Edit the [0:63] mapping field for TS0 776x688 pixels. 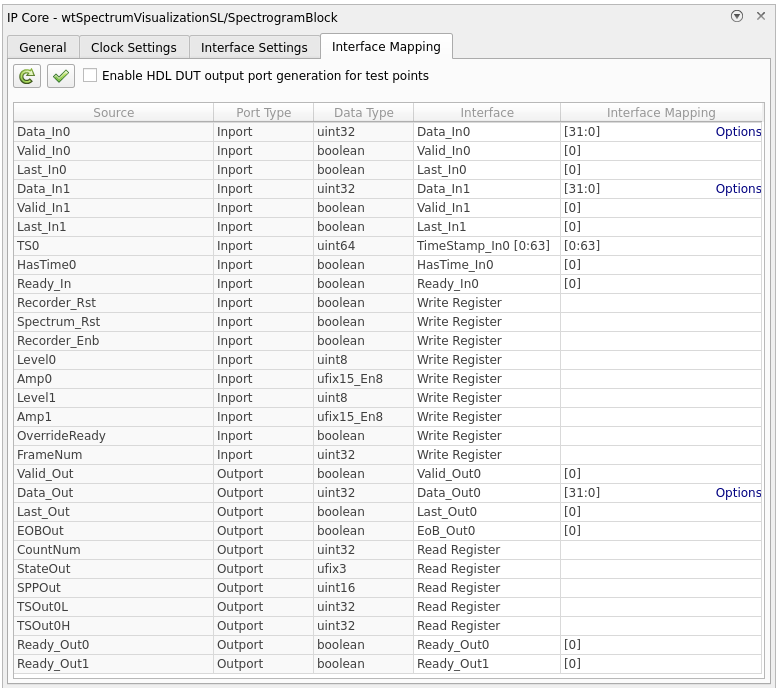pyautogui.click(x=660, y=246)
